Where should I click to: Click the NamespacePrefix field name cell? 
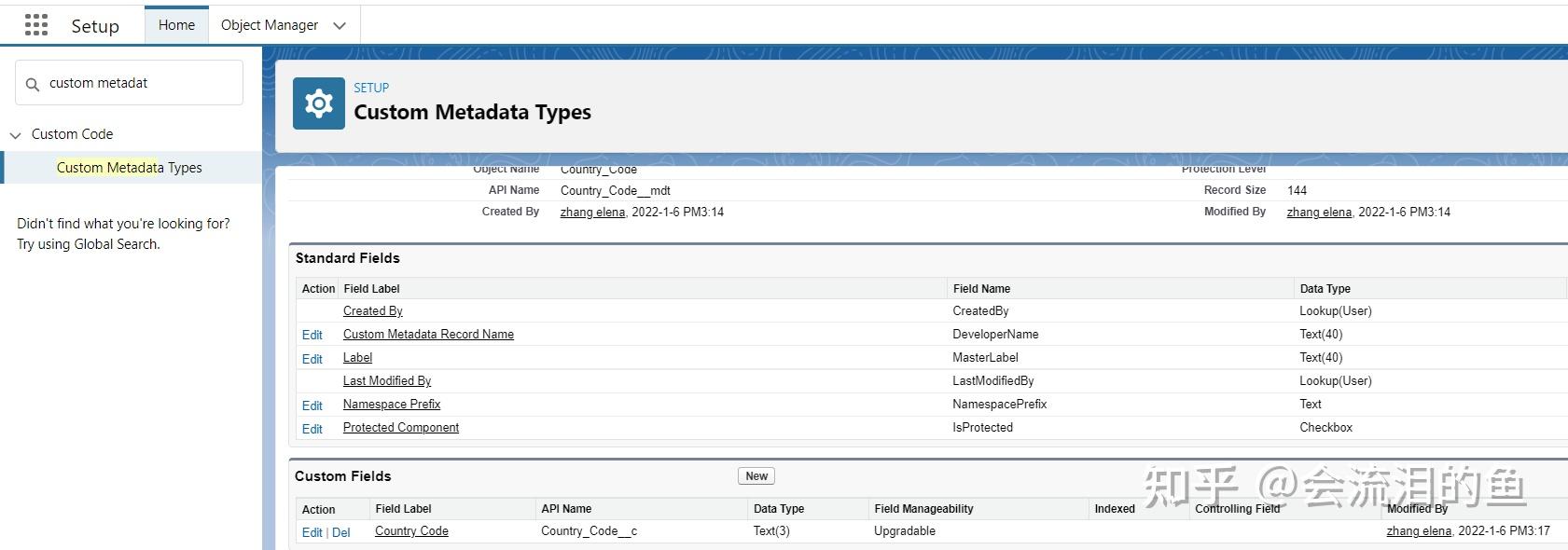(x=1000, y=405)
